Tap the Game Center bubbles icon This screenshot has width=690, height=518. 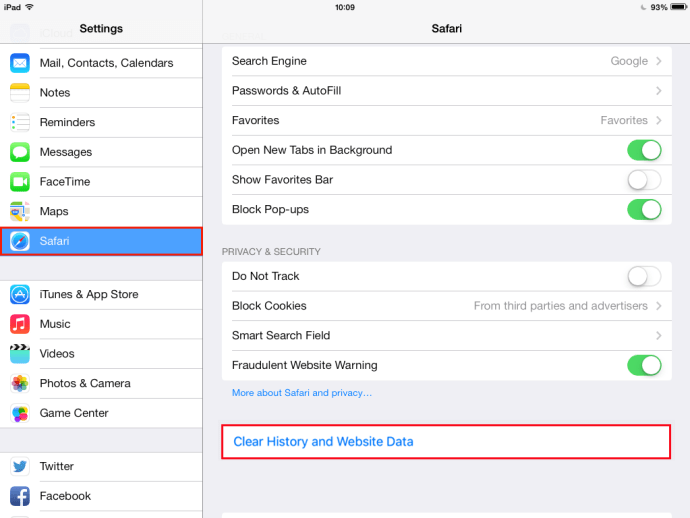point(20,413)
